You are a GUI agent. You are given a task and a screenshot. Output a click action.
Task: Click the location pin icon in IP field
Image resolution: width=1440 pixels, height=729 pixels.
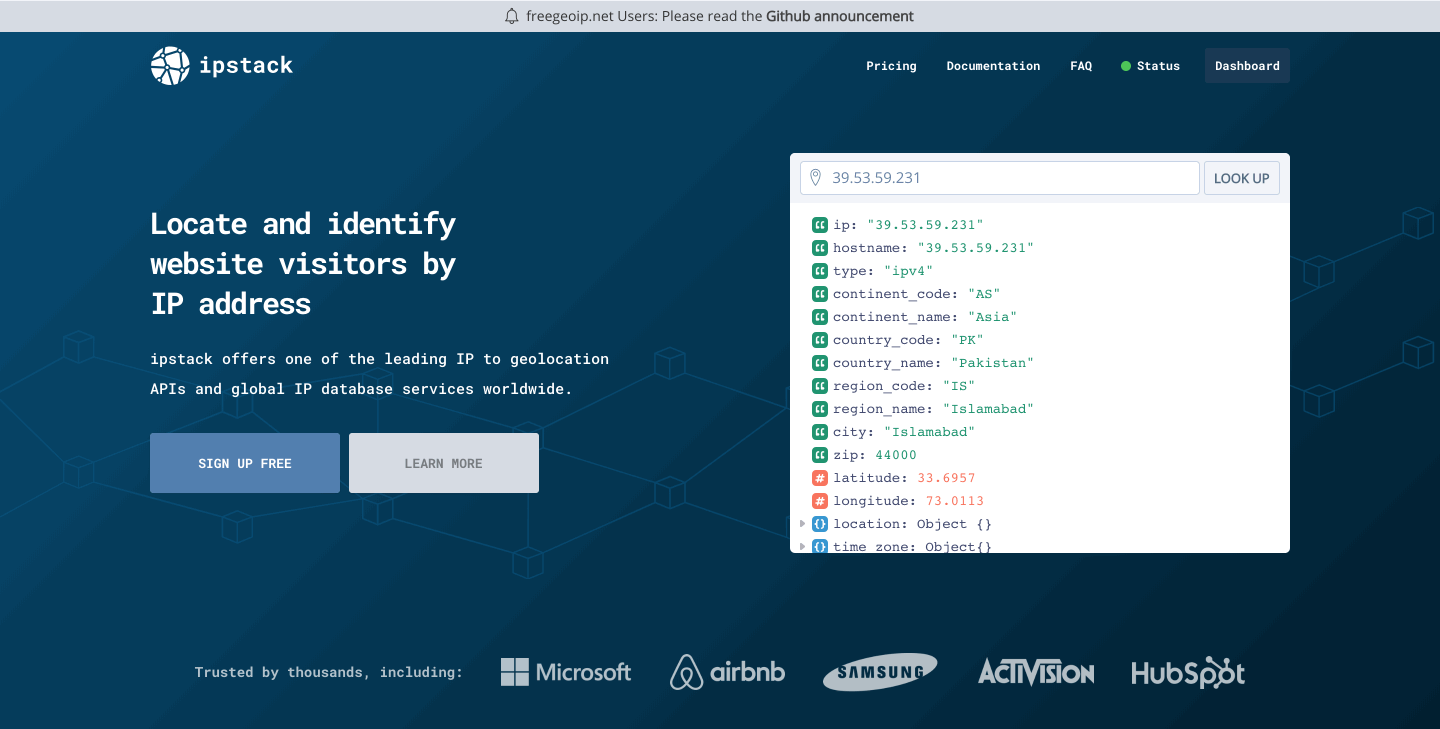[x=815, y=178]
